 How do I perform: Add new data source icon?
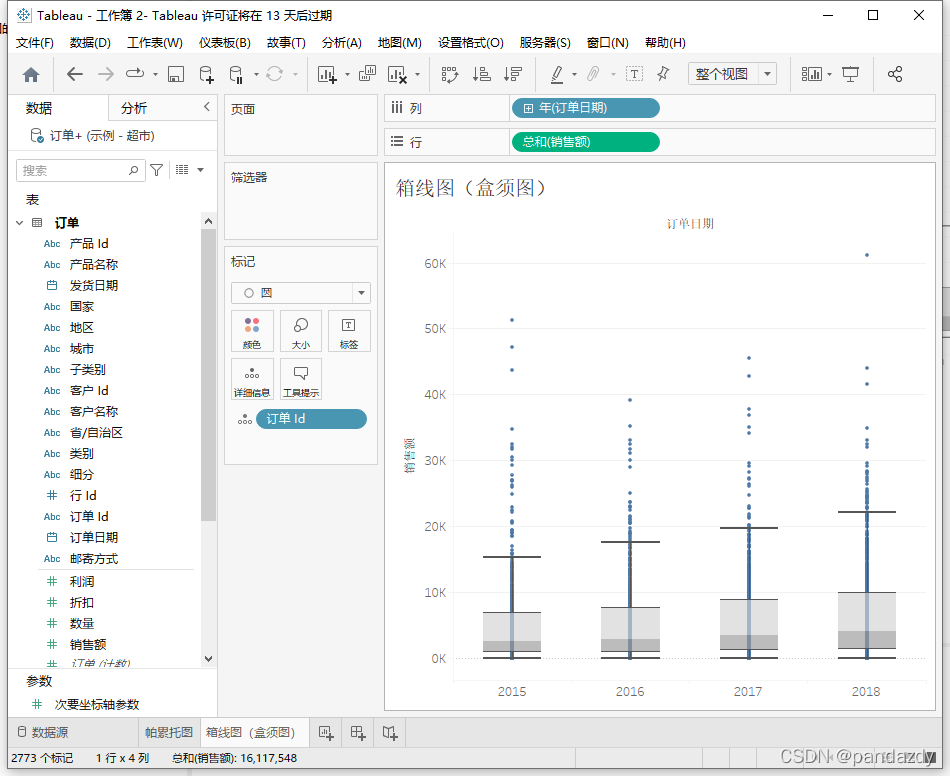click(x=207, y=75)
